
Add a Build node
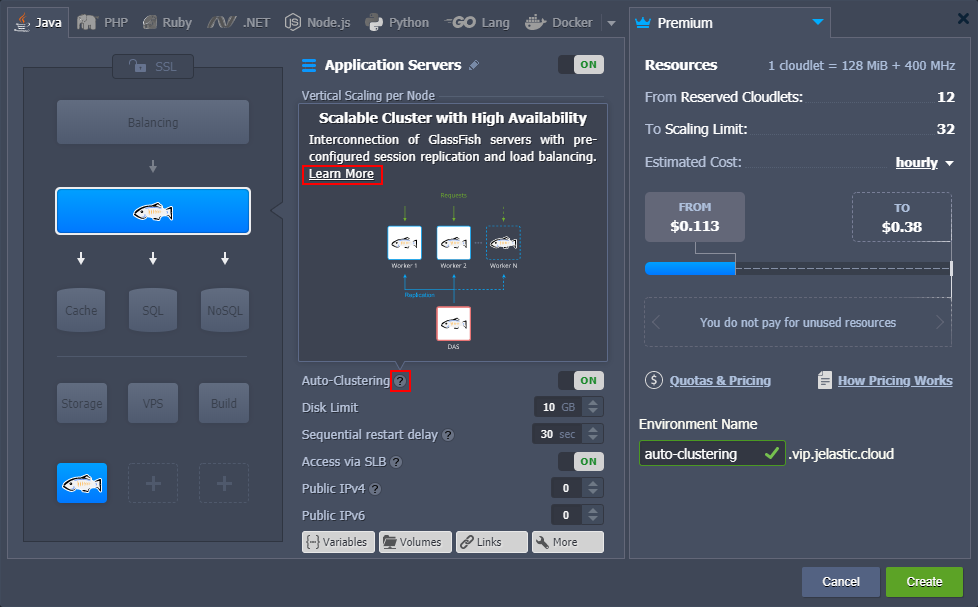pos(224,403)
